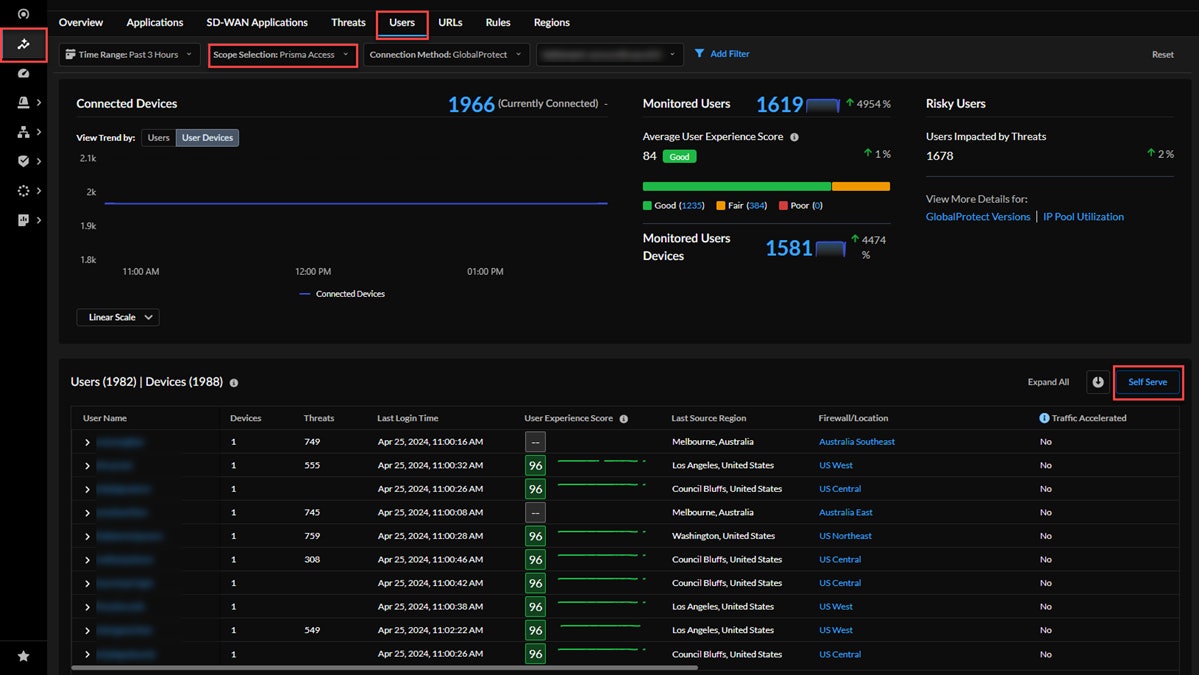
Task: Open the GlobalProtect Versions link
Action: click(977, 216)
